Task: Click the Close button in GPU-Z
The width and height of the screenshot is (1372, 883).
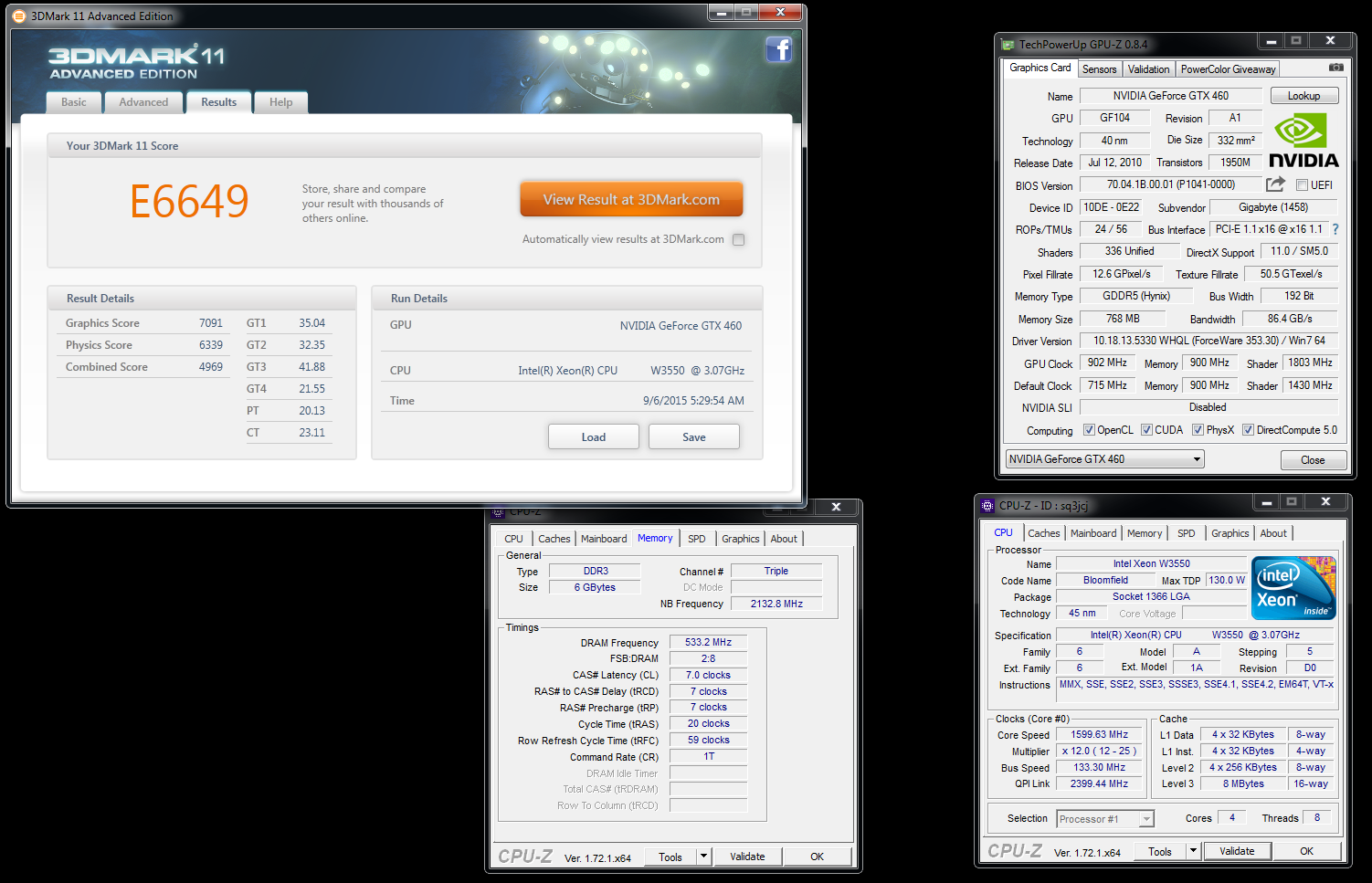Action: click(1313, 460)
